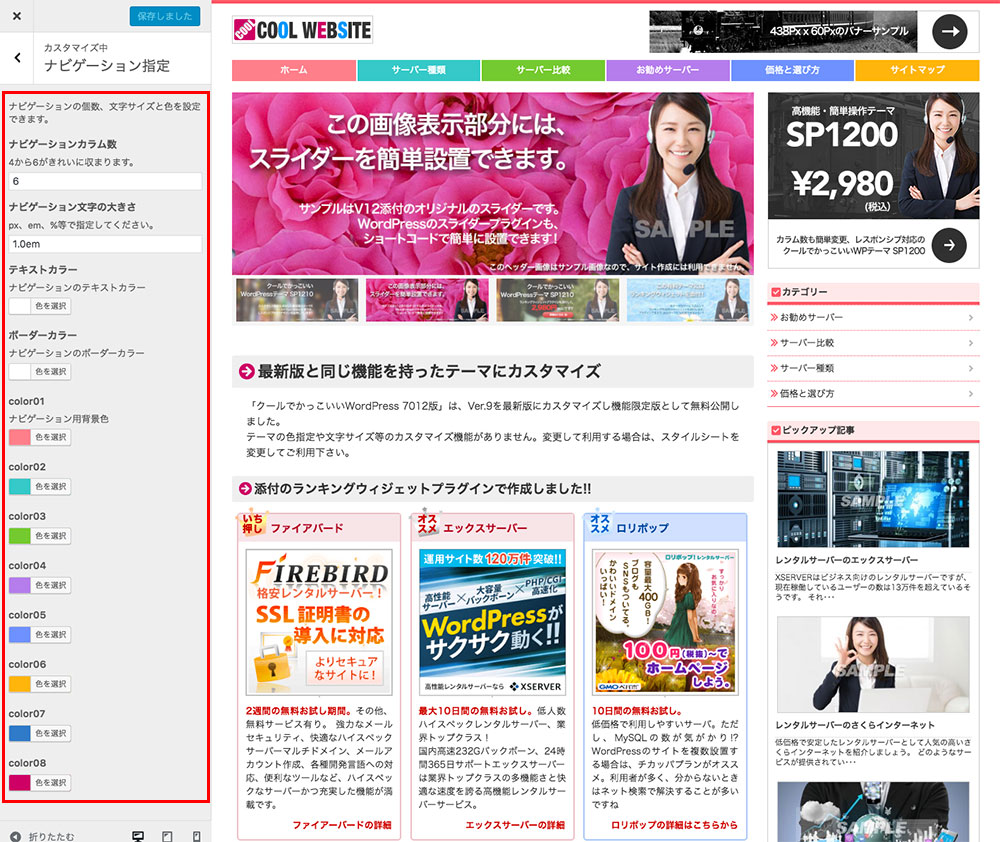Click the arrow circle under SP1200 banner

[949, 245]
